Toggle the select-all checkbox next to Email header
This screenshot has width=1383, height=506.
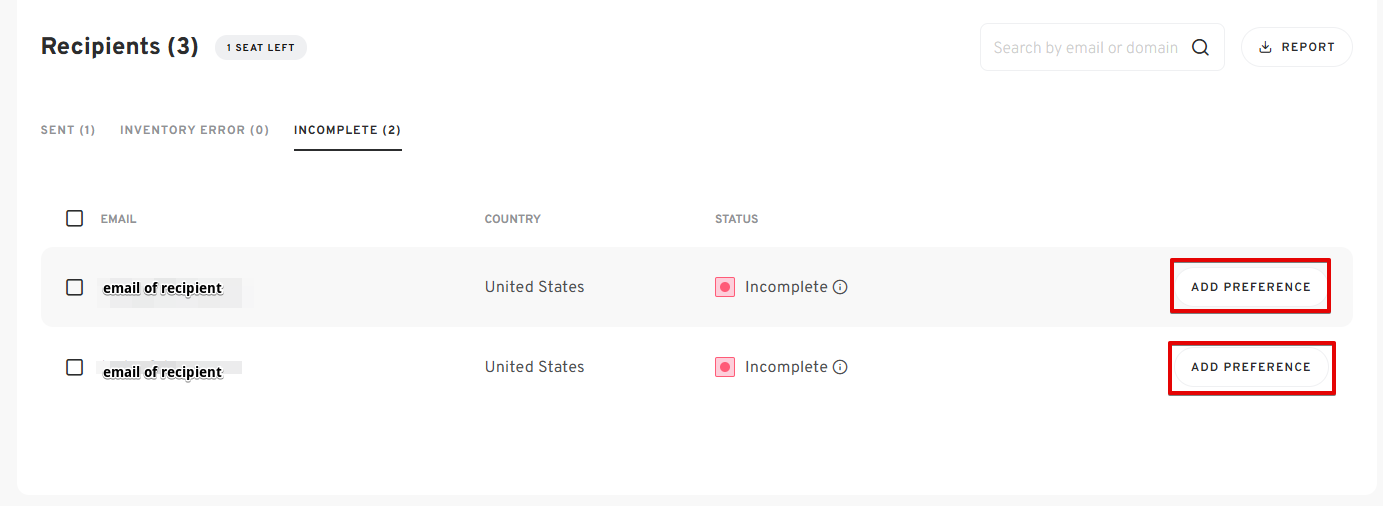[75, 218]
